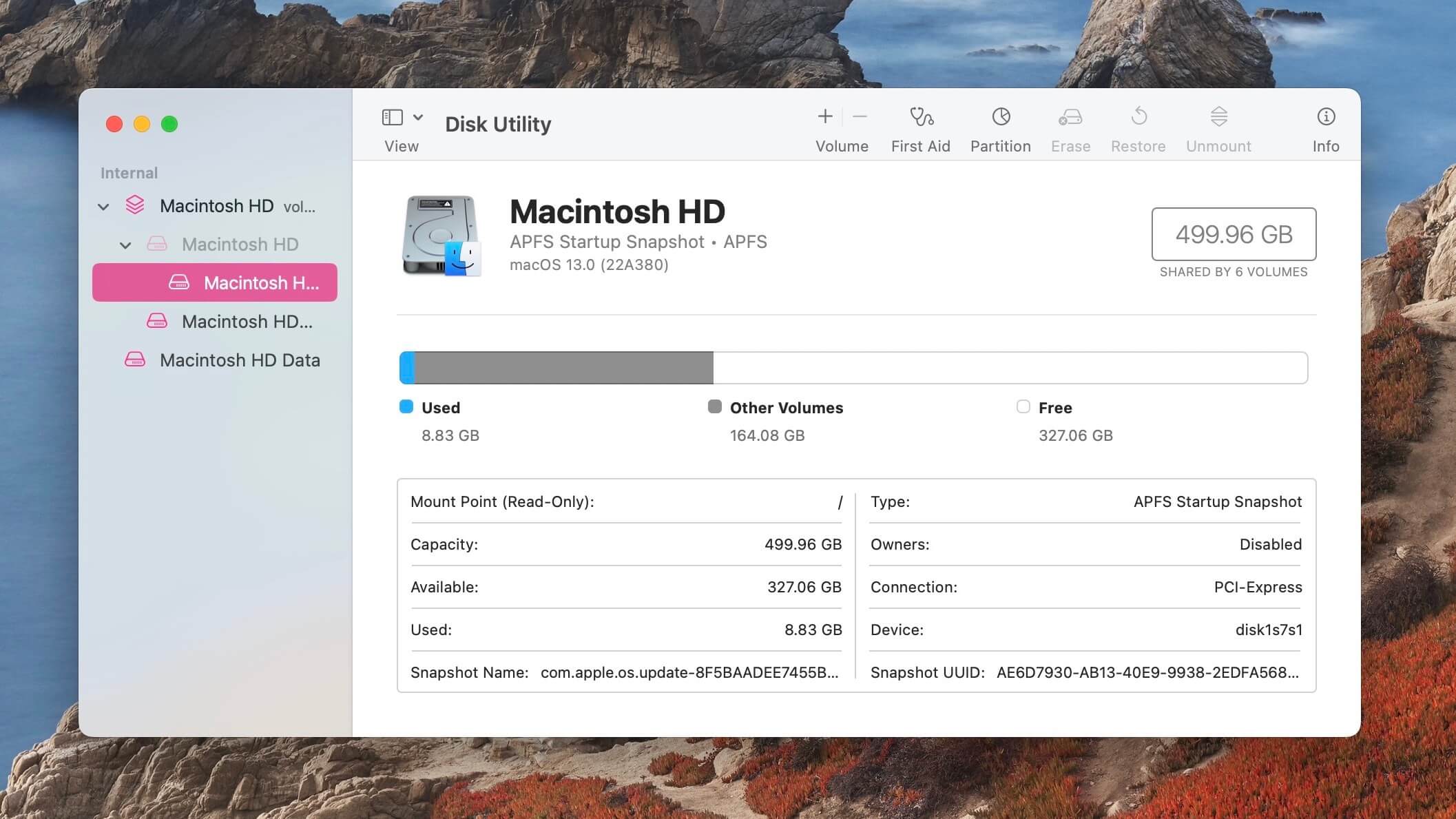
Task: Collapse the Macintosh HD volume group container
Action: pos(103,207)
